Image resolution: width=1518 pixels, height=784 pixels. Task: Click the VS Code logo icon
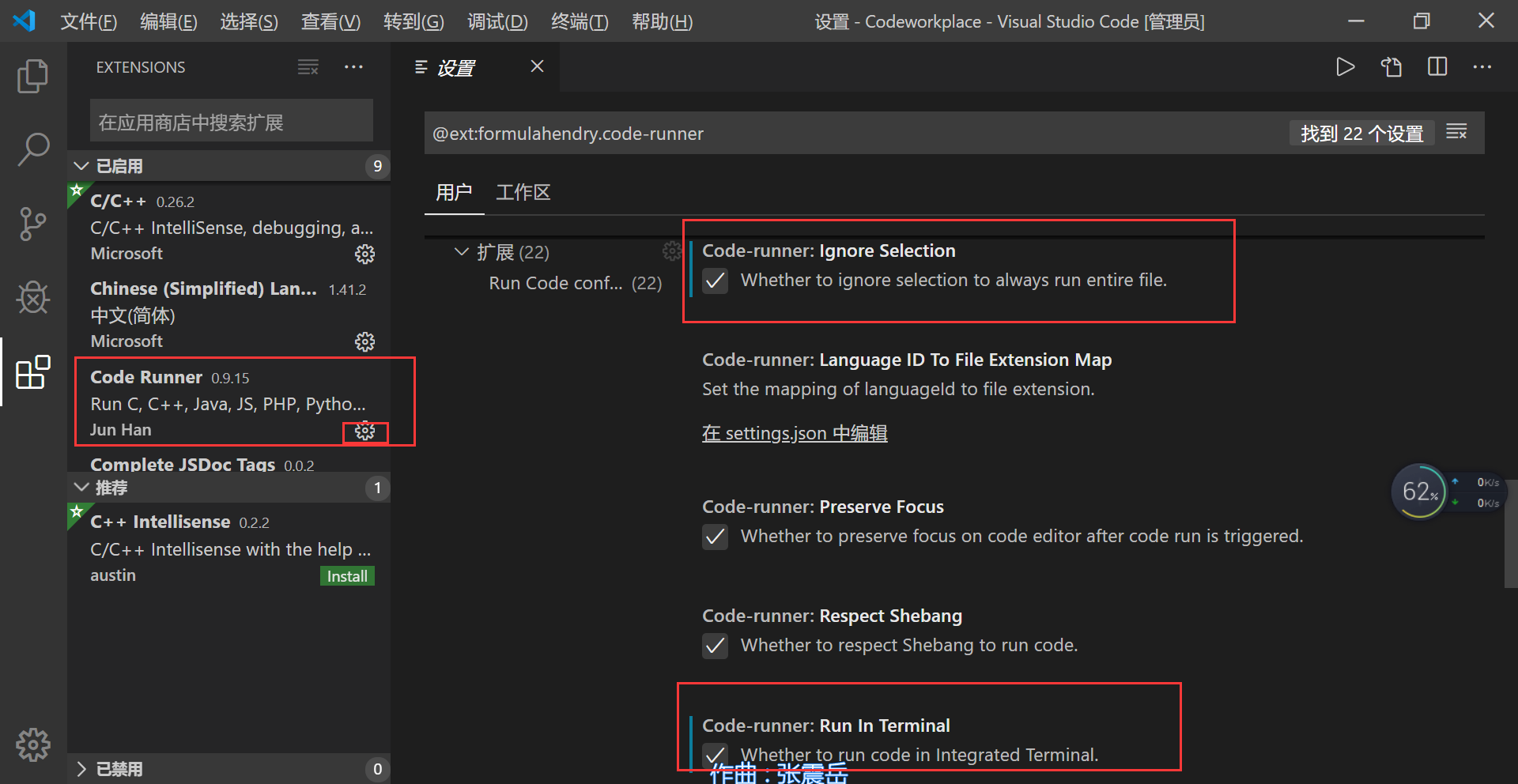click(x=25, y=21)
